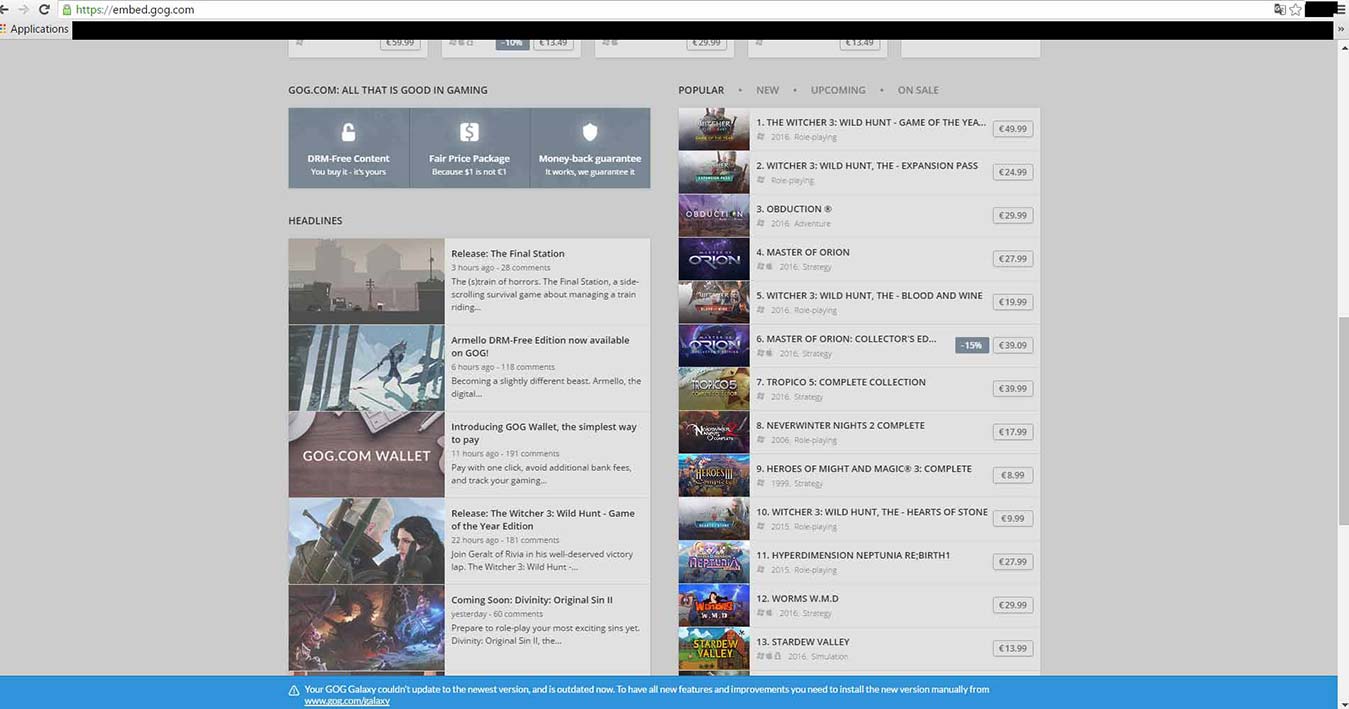This screenshot has width=1349, height=709.
Task: Open Release: The Final Station headline
Action: point(508,254)
